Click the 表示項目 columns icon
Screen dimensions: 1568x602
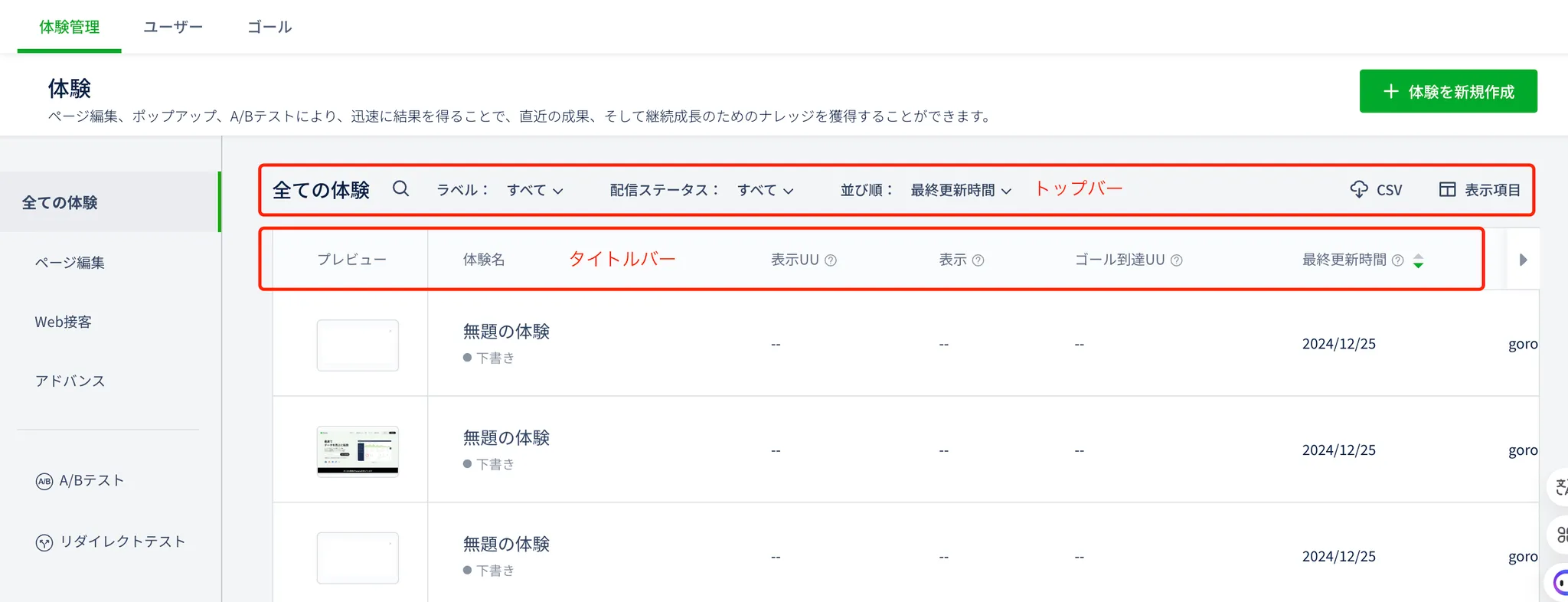(1447, 189)
